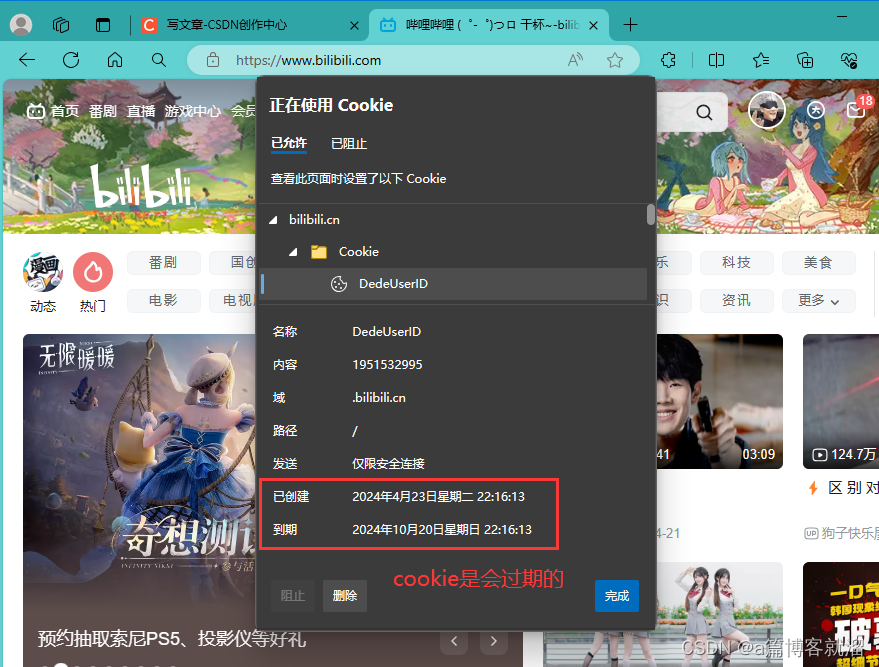The height and width of the screenshot is (667, 879).
Task: Click the browser back arrow
Action: click(27, 60)
